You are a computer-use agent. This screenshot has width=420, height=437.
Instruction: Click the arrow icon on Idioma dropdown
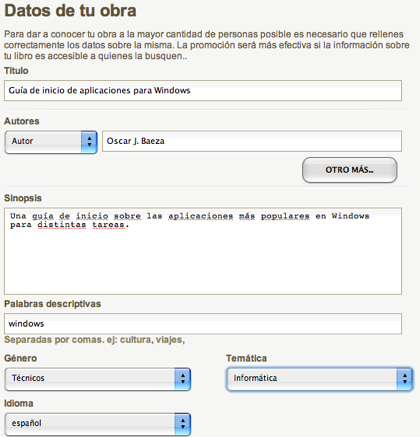pyautogui.click(x=183, y=424)
